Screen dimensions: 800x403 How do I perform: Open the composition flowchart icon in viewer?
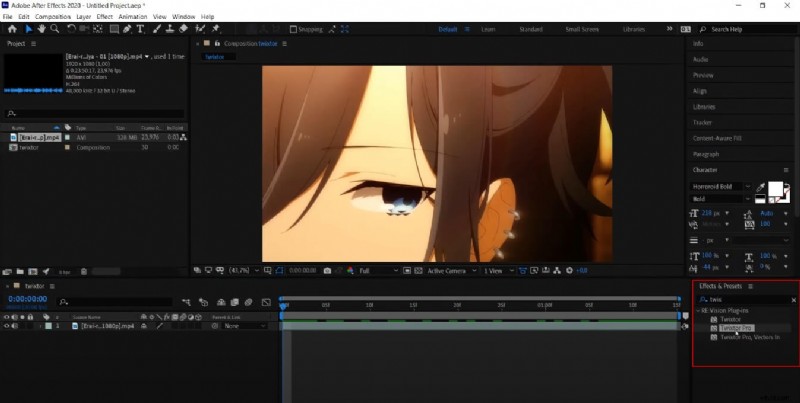(x=557, y=271)
